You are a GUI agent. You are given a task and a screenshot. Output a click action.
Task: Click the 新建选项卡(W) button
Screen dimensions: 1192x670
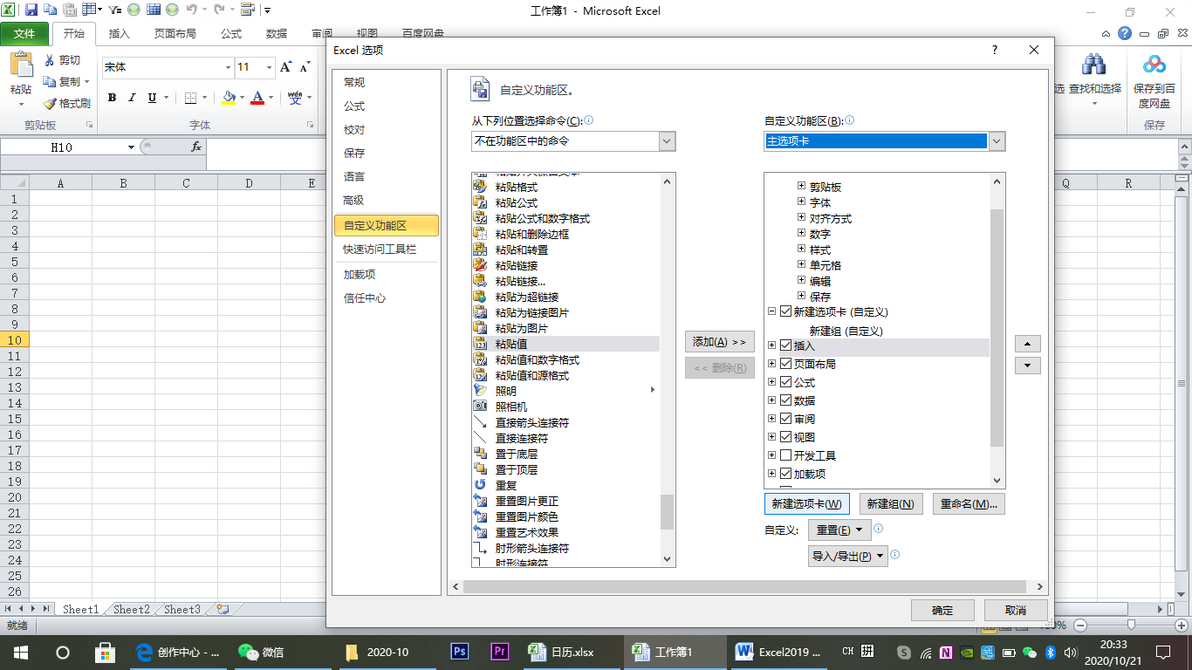point(807,504)
